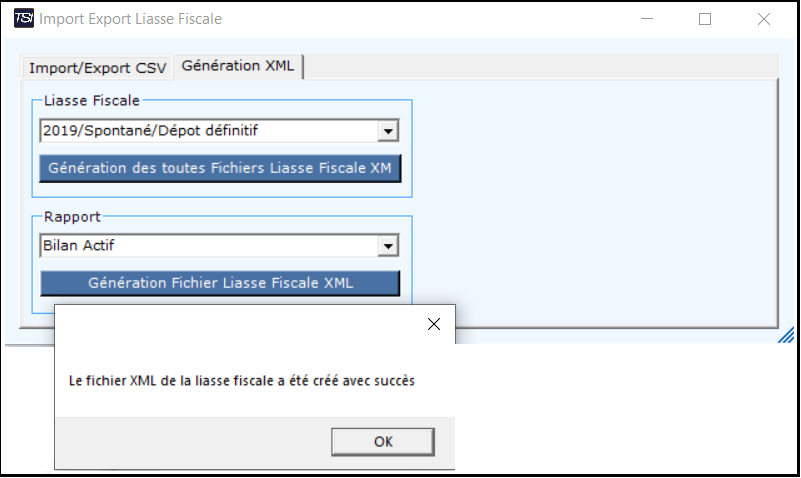
Task: Click Génération des toutes Fichiers Liasse Fiscale button
Action: pyautogui.click(x=220, y=168)
